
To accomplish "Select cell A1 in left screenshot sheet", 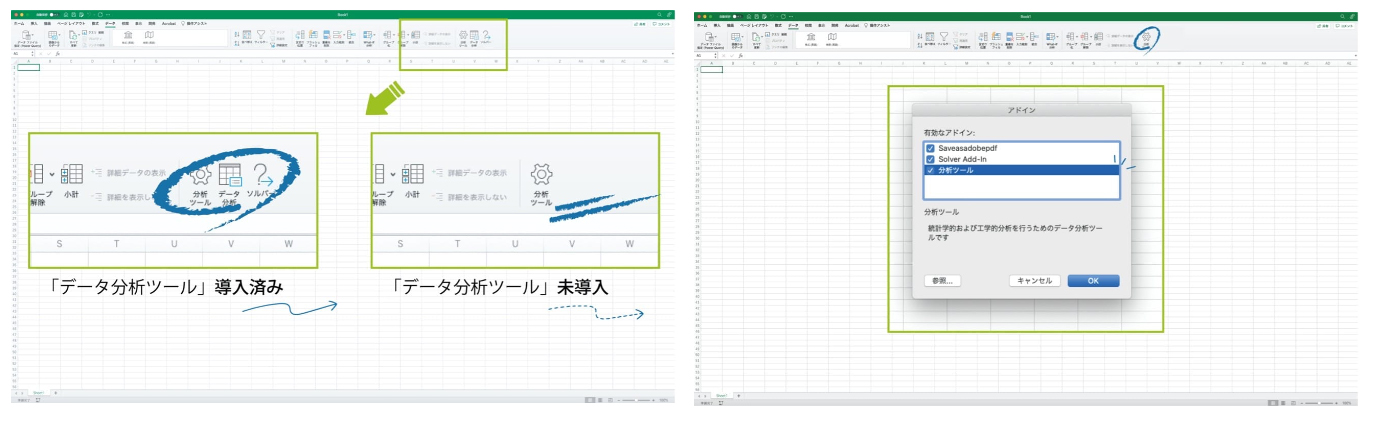I will [29, 67].
